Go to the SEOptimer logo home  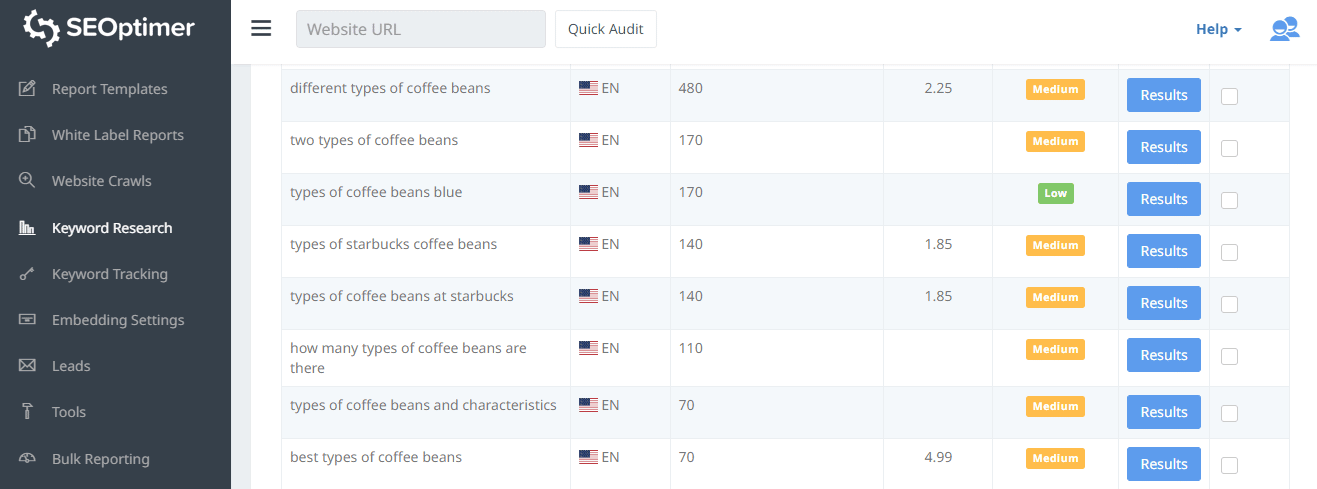pos(110,29)
